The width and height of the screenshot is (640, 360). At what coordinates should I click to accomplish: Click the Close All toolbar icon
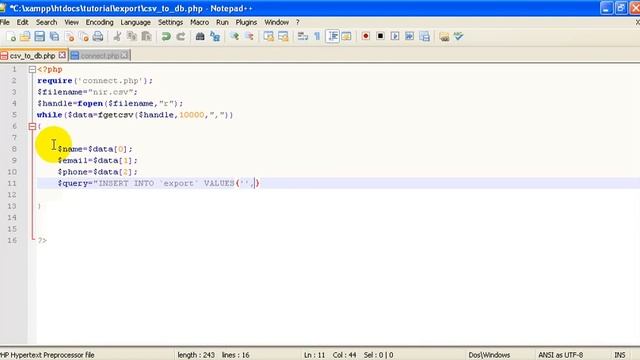point(84,37)
